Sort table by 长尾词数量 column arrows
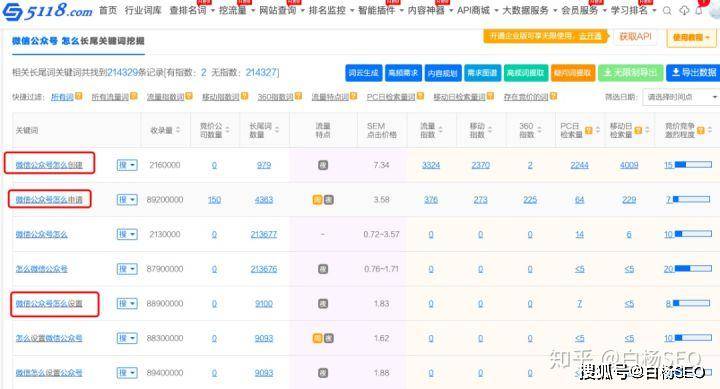The image size is (720, 389). pyautogui.click(x=277, y=130)
